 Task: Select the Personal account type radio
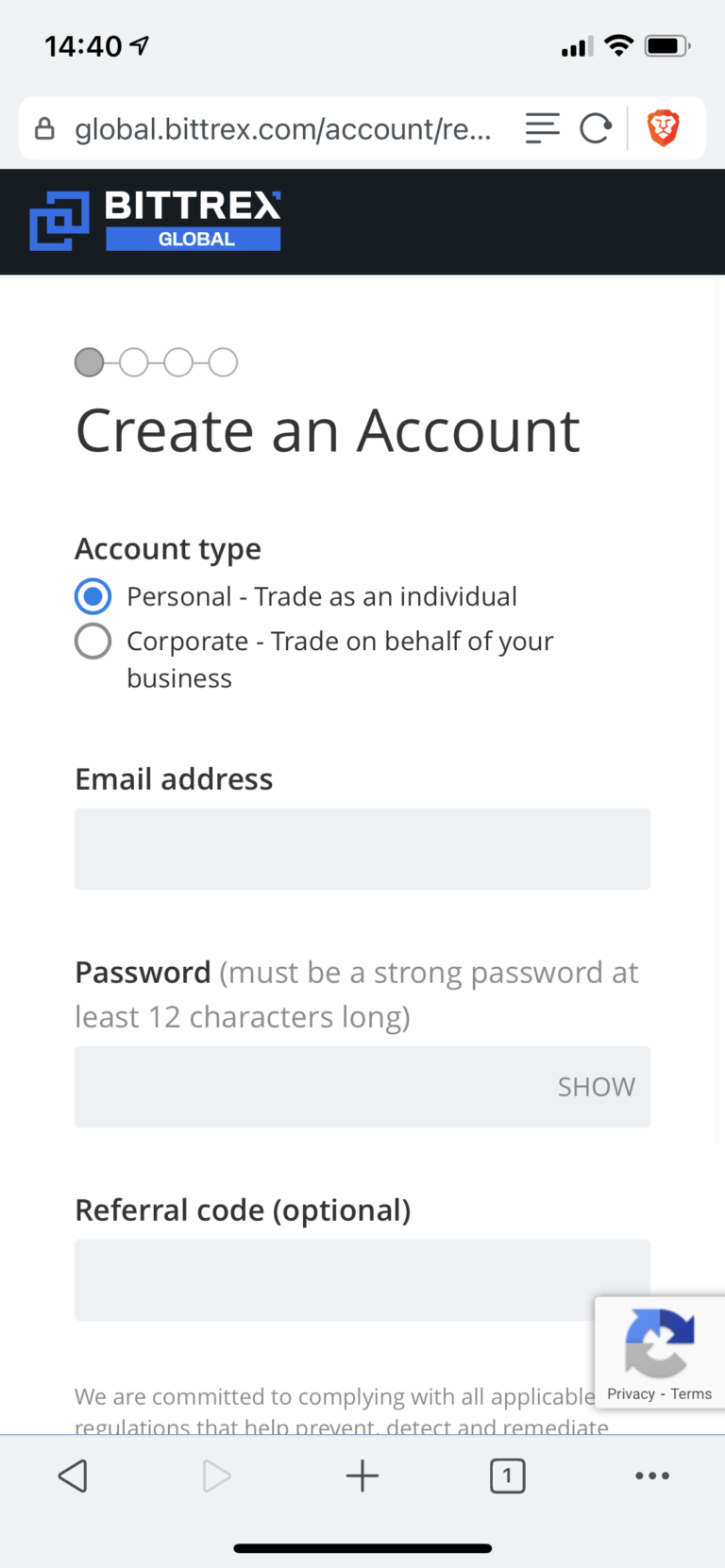pos(93,596)
